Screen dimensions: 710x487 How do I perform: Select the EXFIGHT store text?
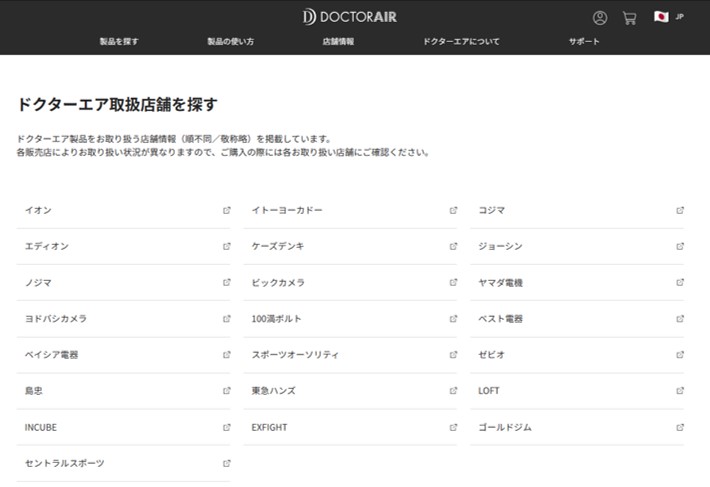pyautogui.click(x=269, y=427)
